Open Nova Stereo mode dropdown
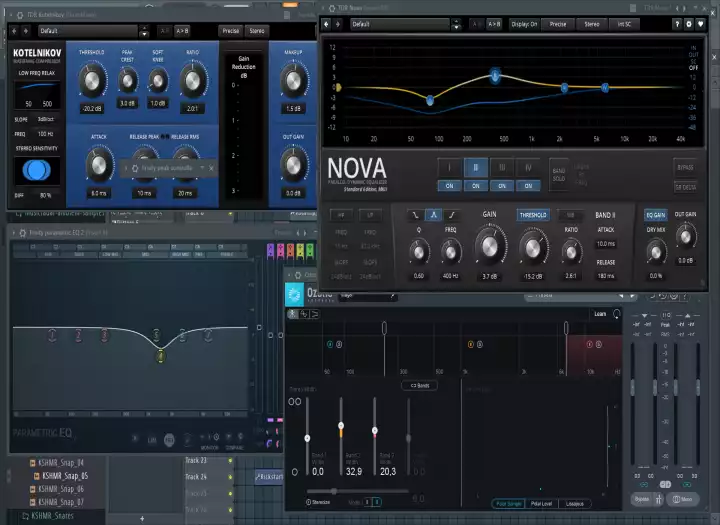720x525 pixels. [x=592, y=24]
